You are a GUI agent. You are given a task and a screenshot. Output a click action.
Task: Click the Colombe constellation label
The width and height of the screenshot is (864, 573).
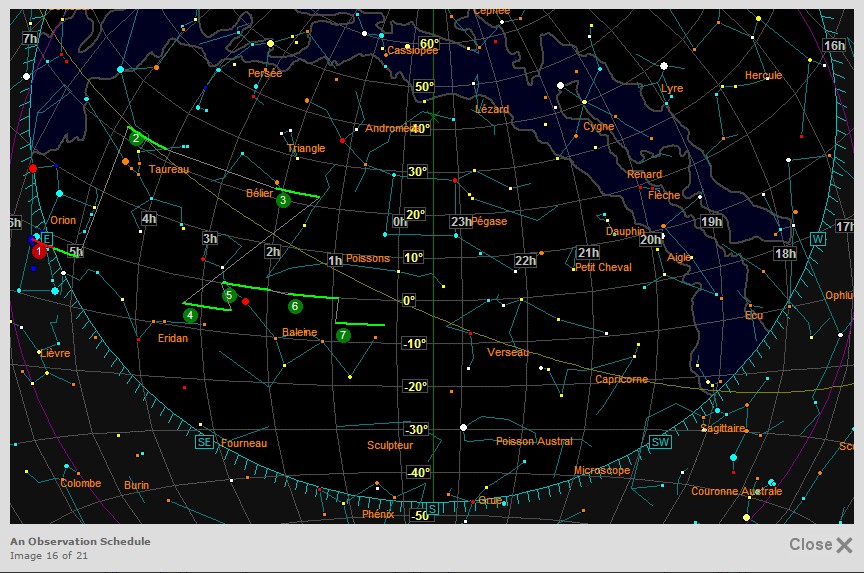[x=81, y=483]
